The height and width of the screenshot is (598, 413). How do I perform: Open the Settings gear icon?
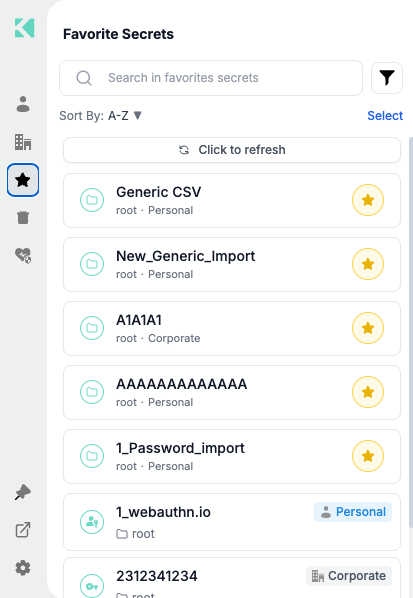pyautogui.click(x=23, y=568)
